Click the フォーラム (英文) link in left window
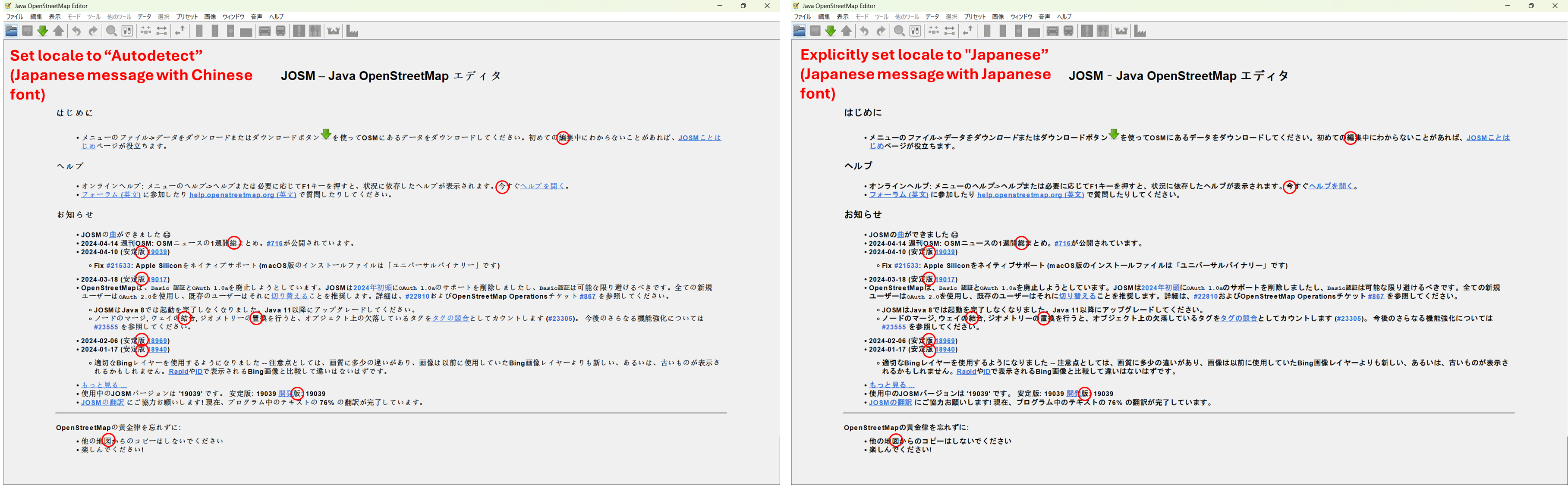The height and width of the screenshot is (485, 1568). [x=111, y=195]
